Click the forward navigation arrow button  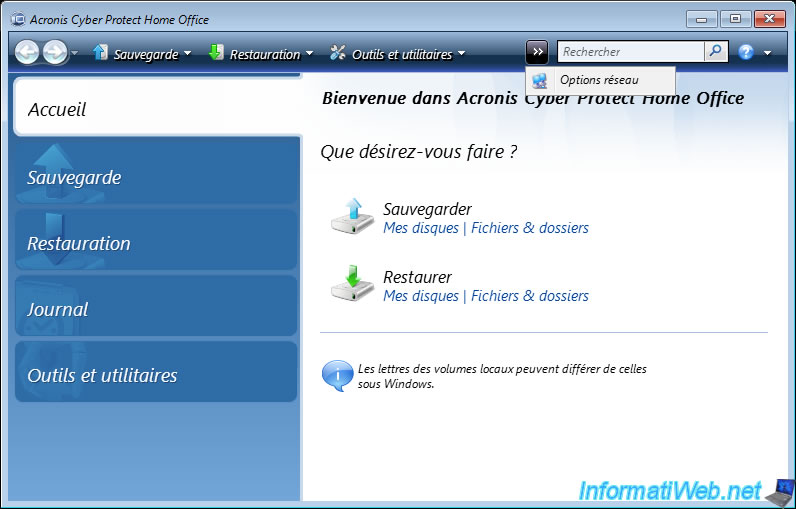pos(54,53)
